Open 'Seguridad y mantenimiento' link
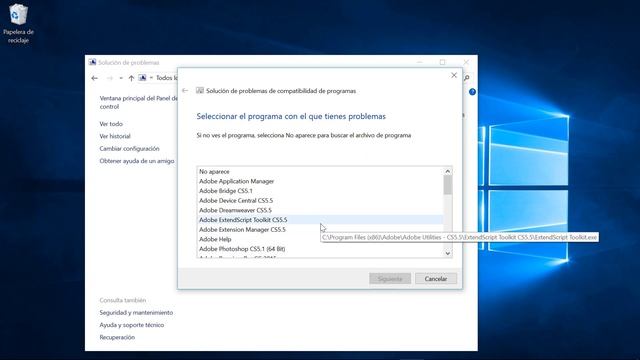 (x=136, y=313)
